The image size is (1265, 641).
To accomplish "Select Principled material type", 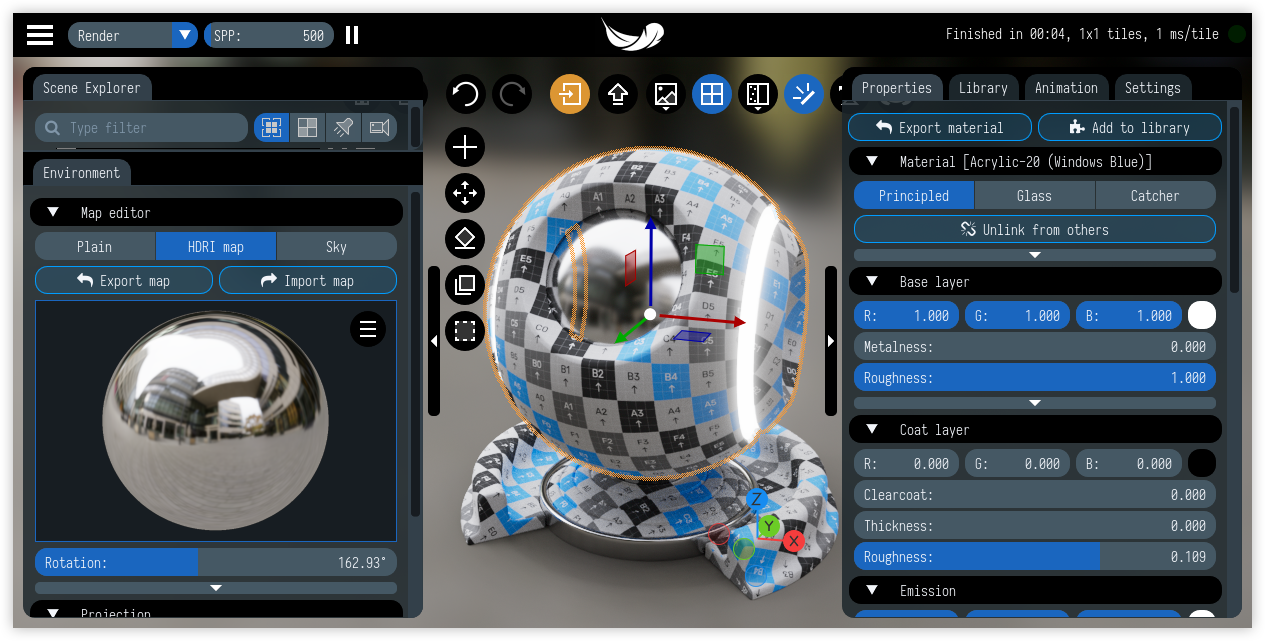I will [x=914, y=195].
